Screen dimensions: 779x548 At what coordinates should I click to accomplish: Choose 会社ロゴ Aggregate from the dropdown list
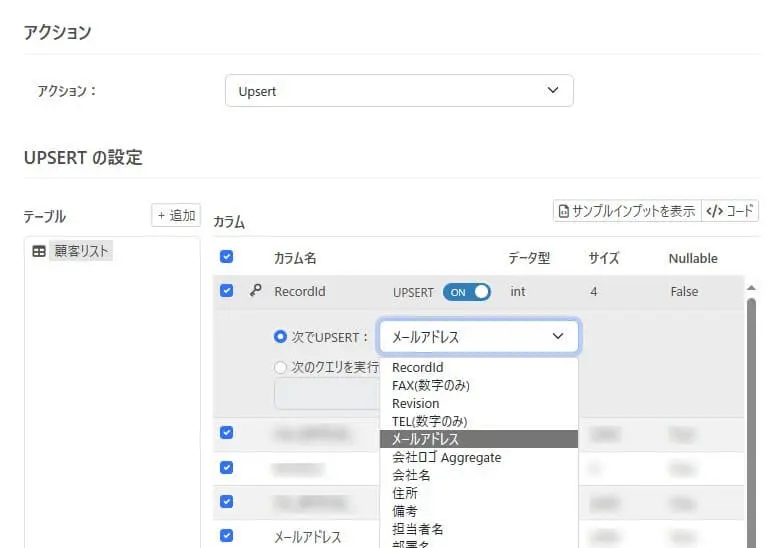(479, 457)
